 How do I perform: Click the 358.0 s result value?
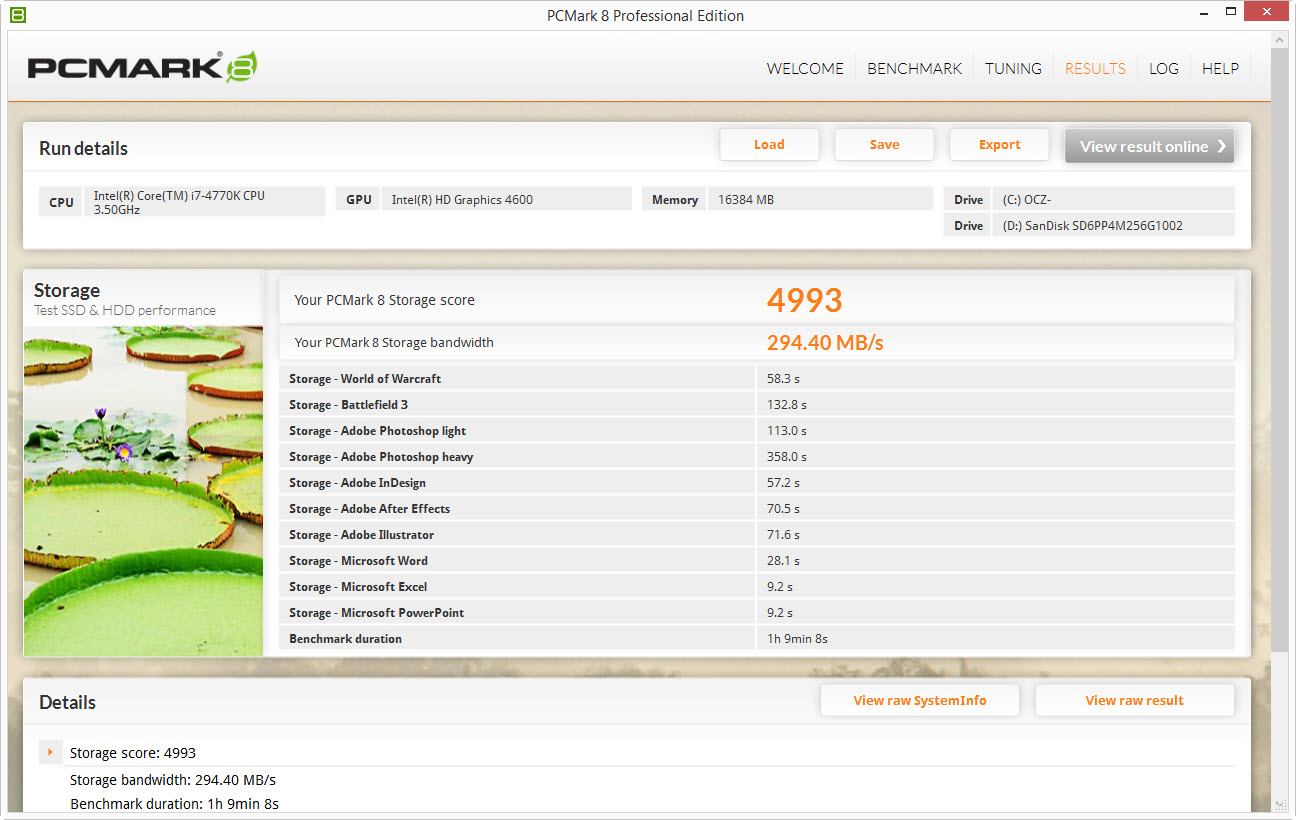(x=787, y=457)
